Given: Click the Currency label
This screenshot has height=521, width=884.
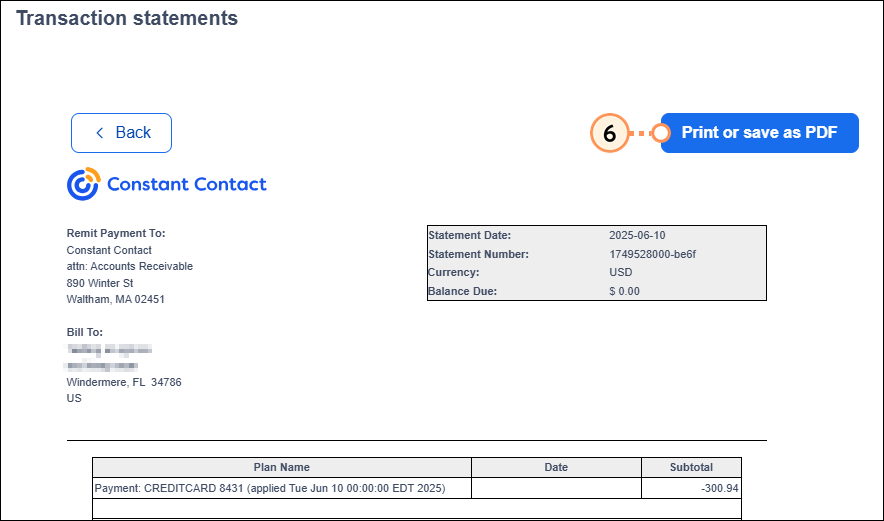Looking at the screenshot, I should pyautogui.click(x=454, y=272).
